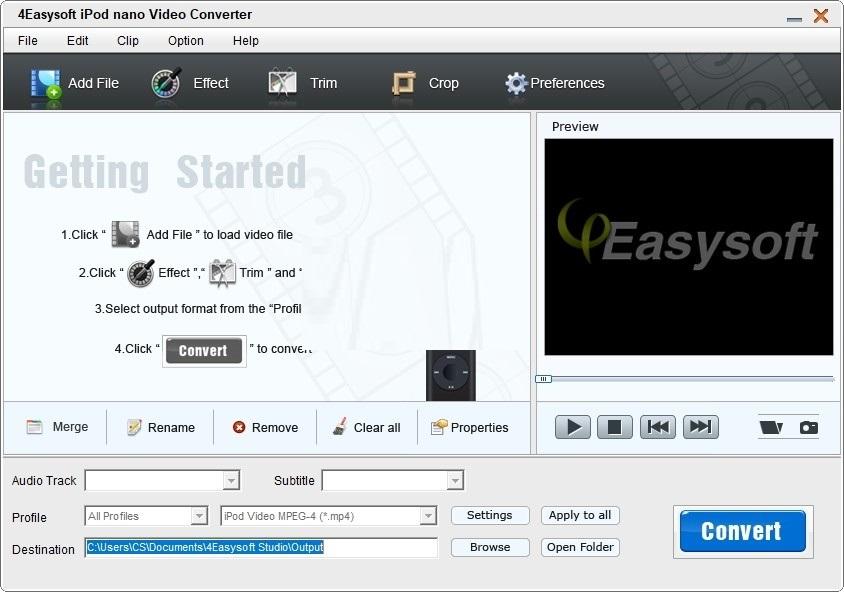Viewport: 844px width, 592px height.
Task: Click Browse to choose destination
Action: [489, 547]
